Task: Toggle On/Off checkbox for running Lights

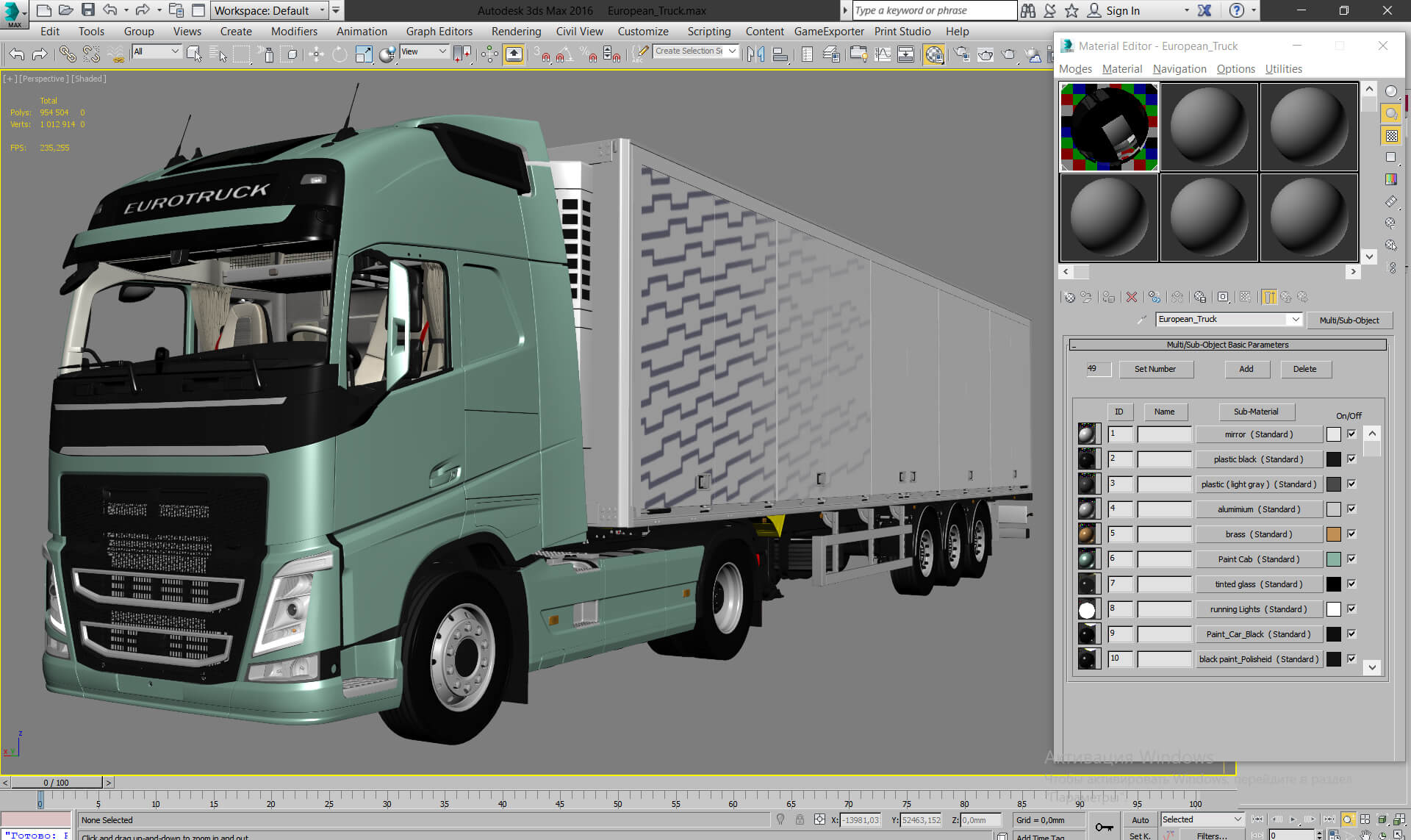Action: pos(1351,609)
